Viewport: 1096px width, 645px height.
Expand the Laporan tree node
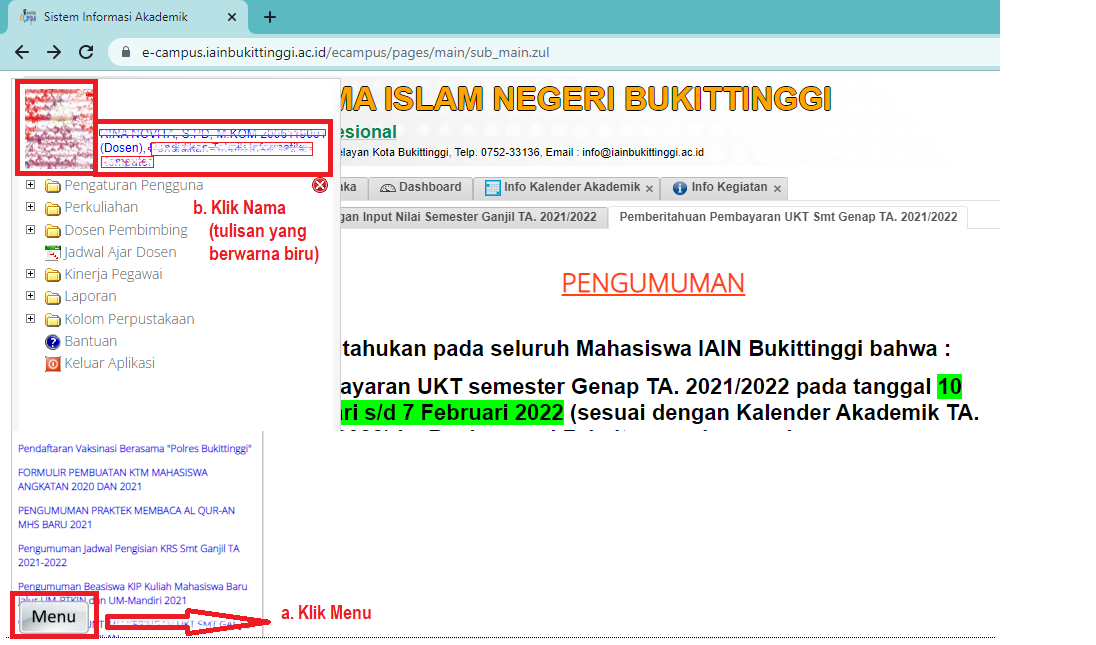30,296
